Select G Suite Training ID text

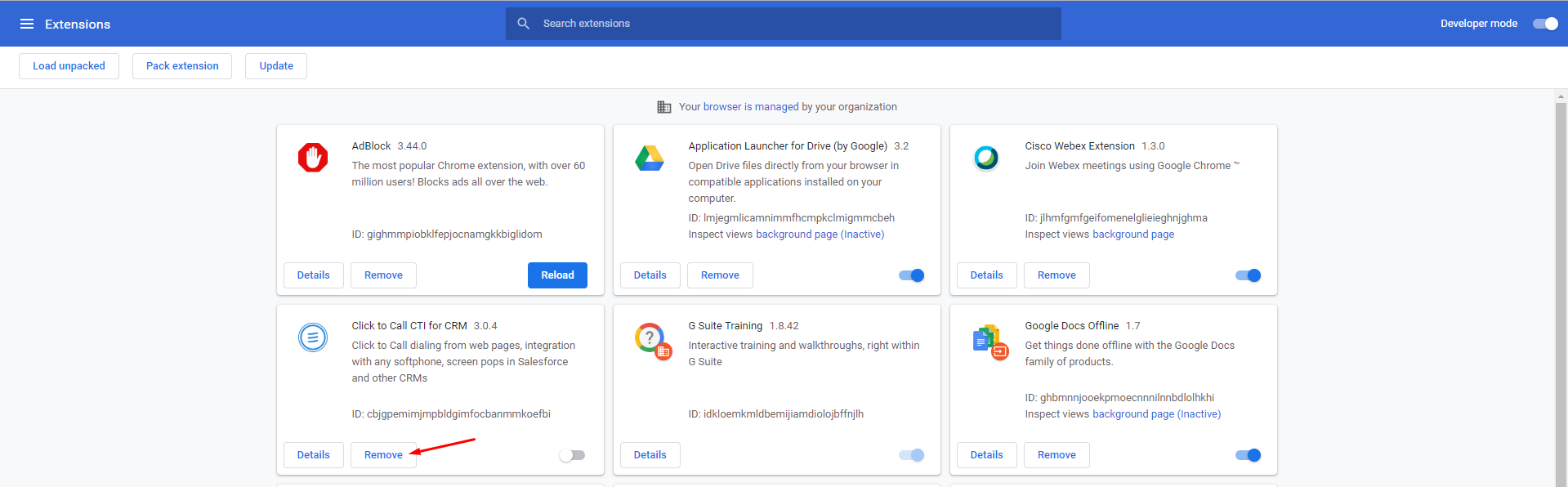(776, 414)
